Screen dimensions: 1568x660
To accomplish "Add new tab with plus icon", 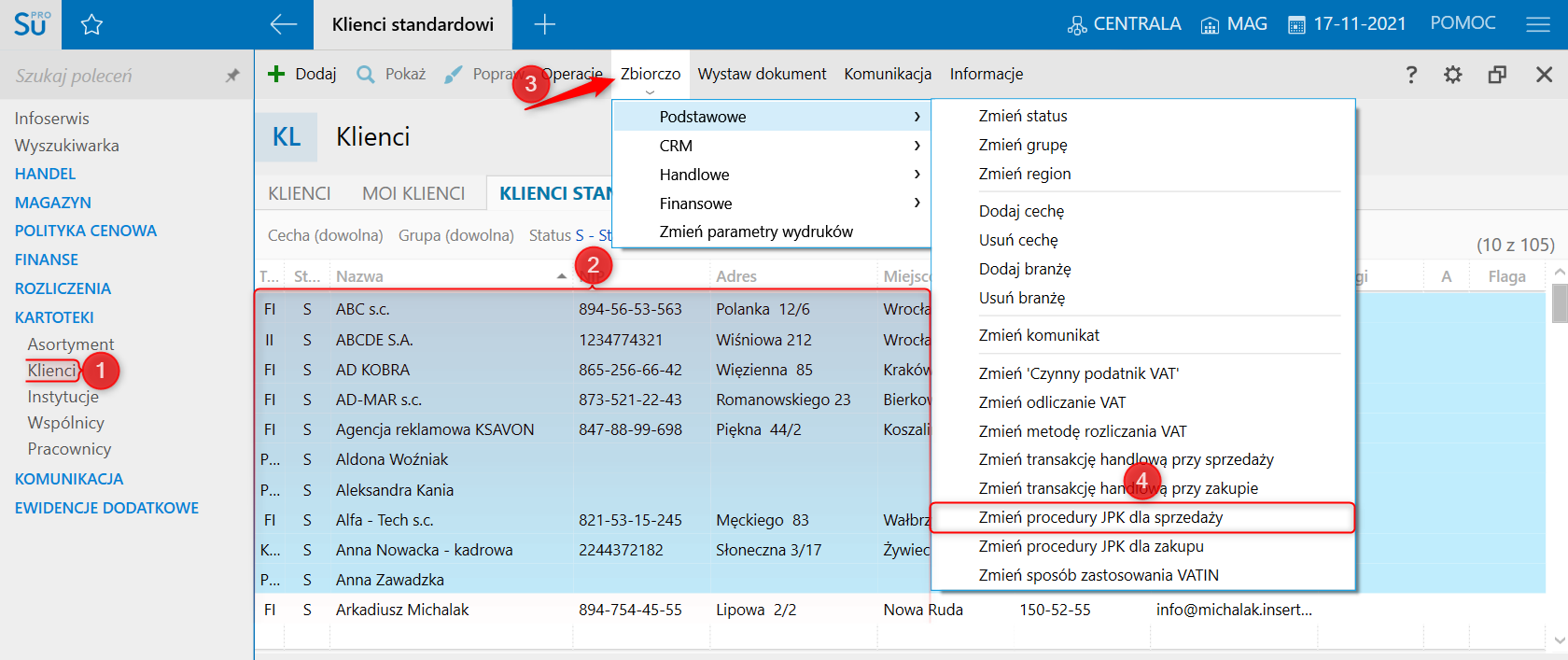I will coord(544,25).
